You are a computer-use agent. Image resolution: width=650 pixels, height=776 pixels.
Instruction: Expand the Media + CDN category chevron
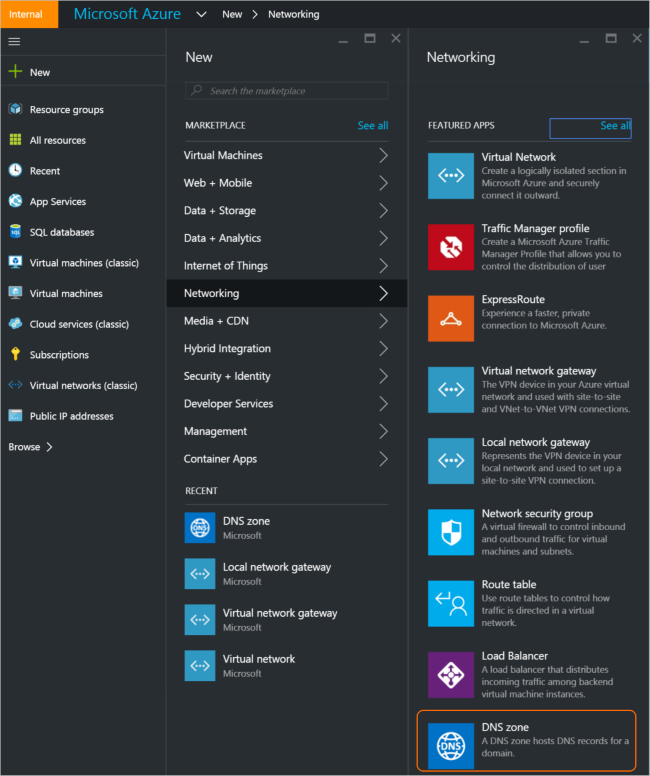384,321
